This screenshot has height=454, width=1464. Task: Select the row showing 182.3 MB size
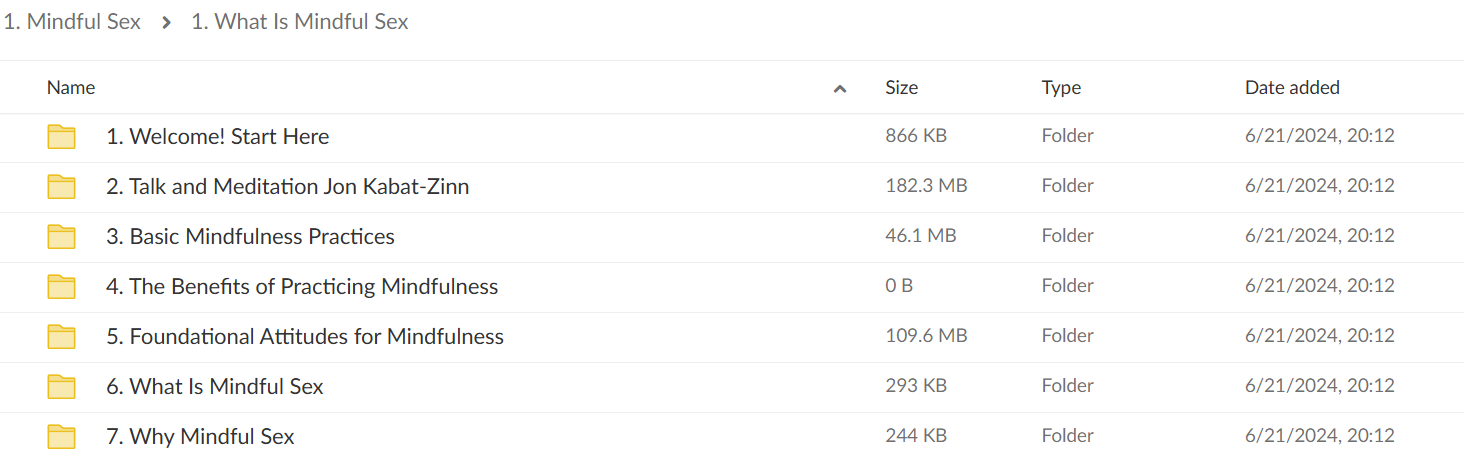732,187
